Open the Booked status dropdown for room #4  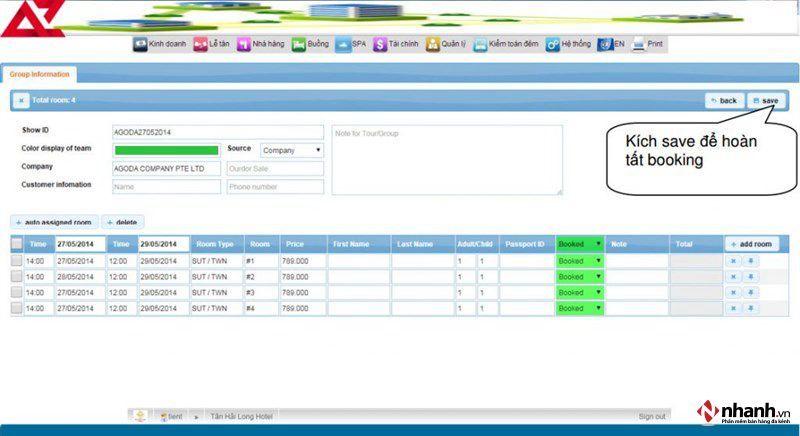point(580,309)
